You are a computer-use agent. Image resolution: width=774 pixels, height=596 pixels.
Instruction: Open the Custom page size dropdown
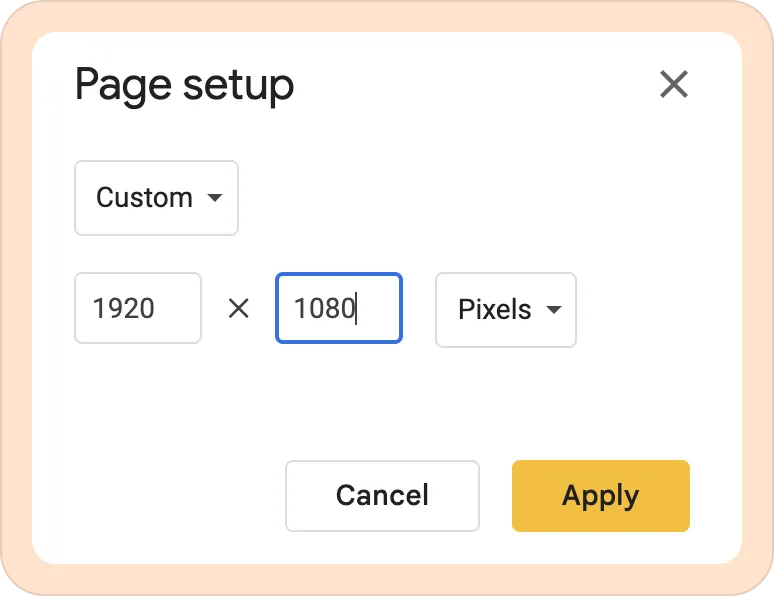click(x=156, y=198)
